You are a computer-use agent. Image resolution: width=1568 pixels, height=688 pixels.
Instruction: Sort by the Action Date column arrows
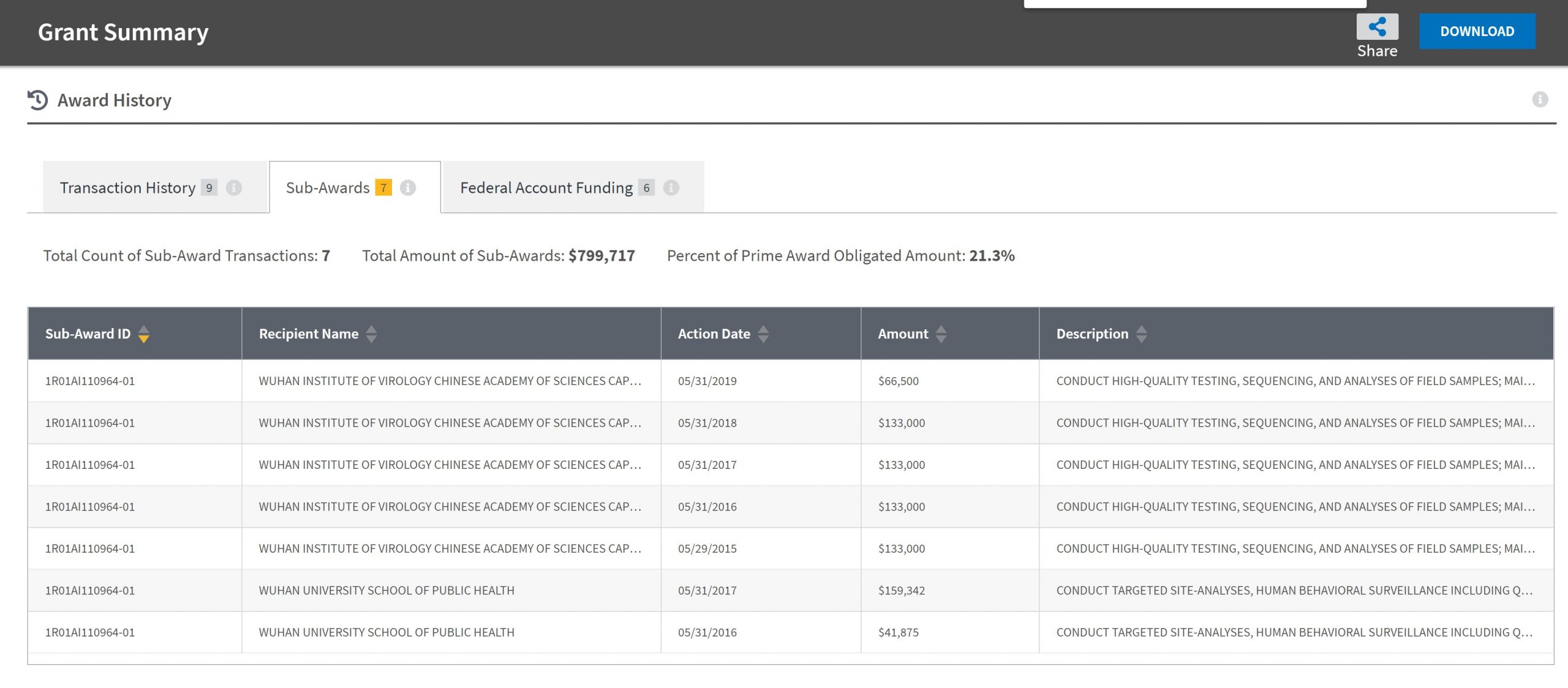(763, 334)
